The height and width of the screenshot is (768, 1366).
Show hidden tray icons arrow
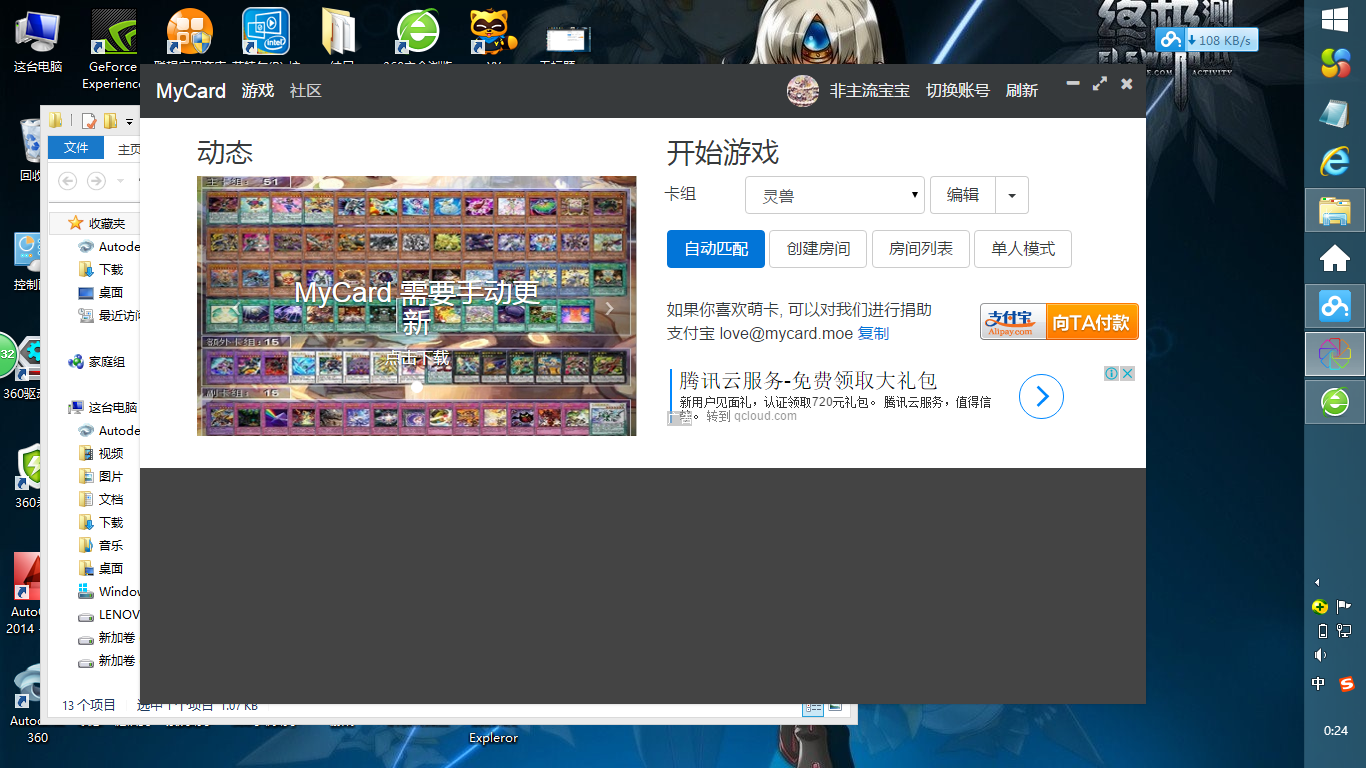(x=1317, y=582)
